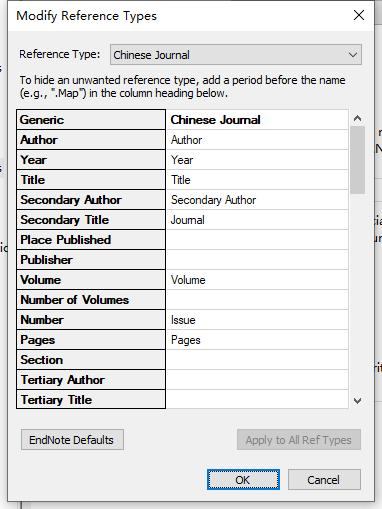Click the Section generic label

click(x=91, y=360)
